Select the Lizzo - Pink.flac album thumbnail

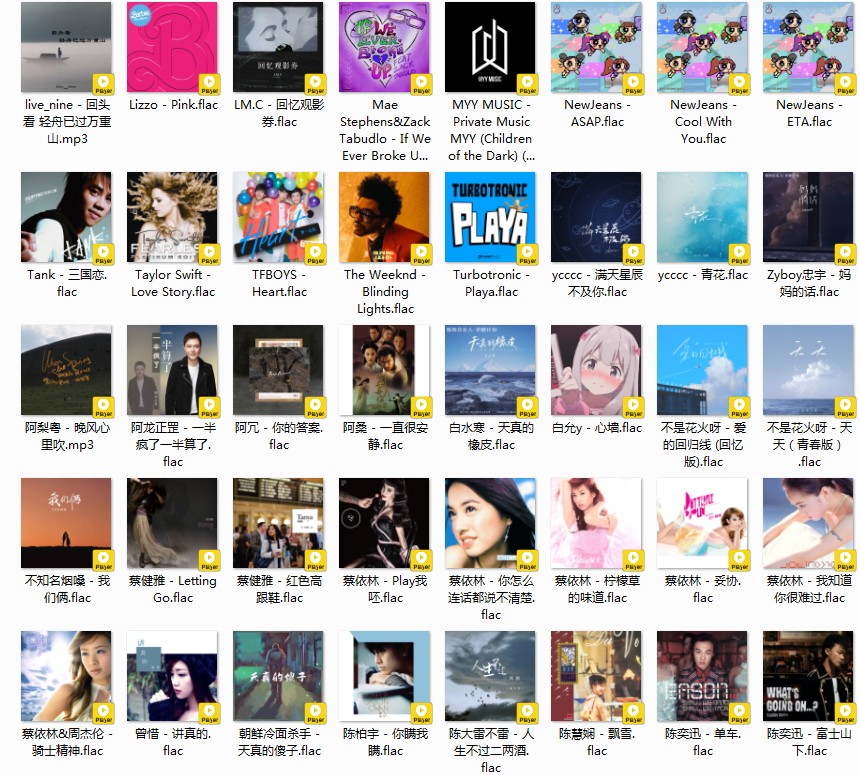[172, 47]
